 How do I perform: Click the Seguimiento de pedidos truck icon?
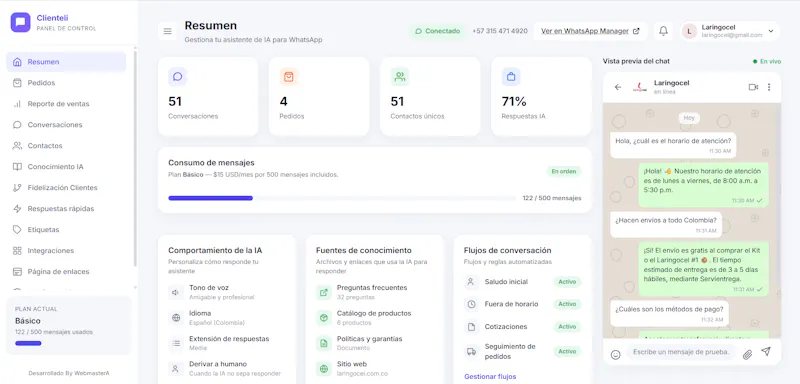pos(471,351)
